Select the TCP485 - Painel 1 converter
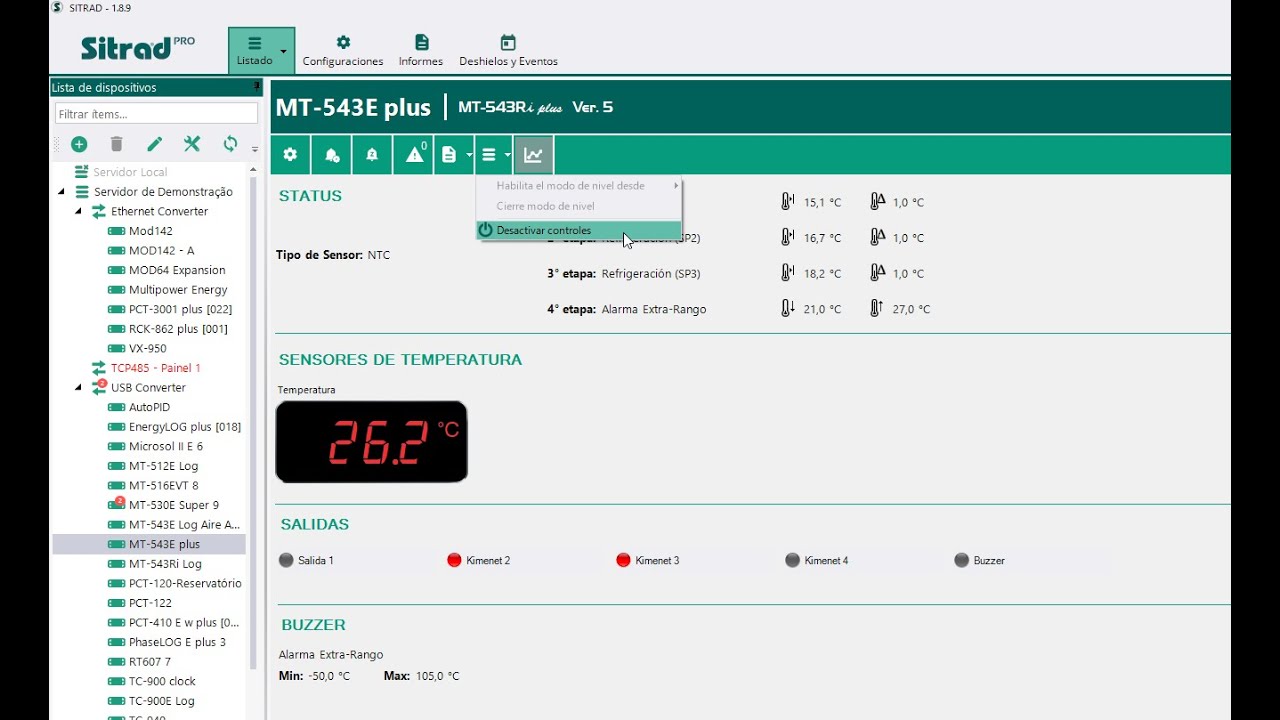Screen dimensions: 1280x720 click(x=155, y=368)
